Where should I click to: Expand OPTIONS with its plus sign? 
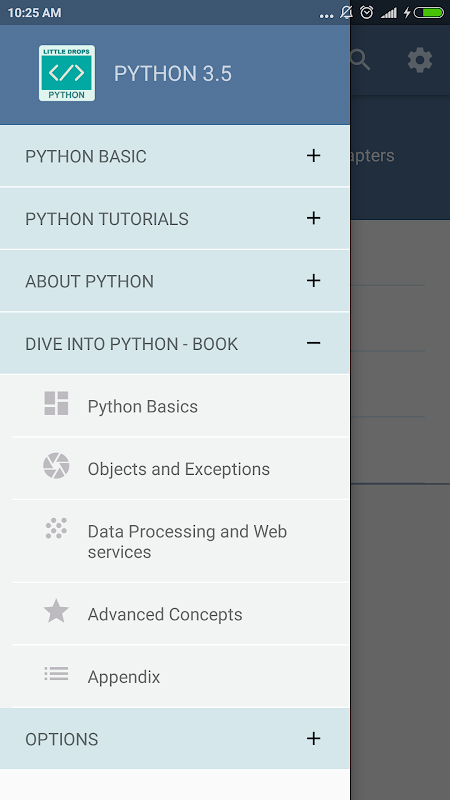click(x=313, y=738)
